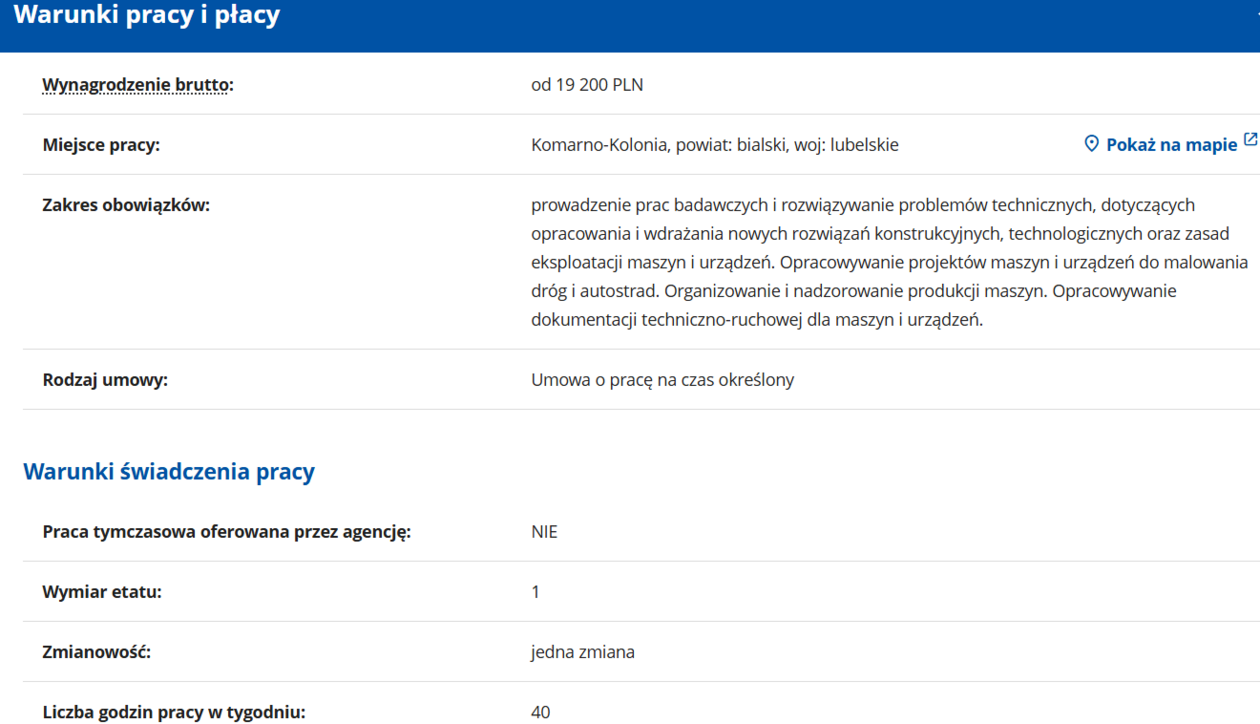
Task: Click the weekly hours value 40
Action: coord(540,712)
